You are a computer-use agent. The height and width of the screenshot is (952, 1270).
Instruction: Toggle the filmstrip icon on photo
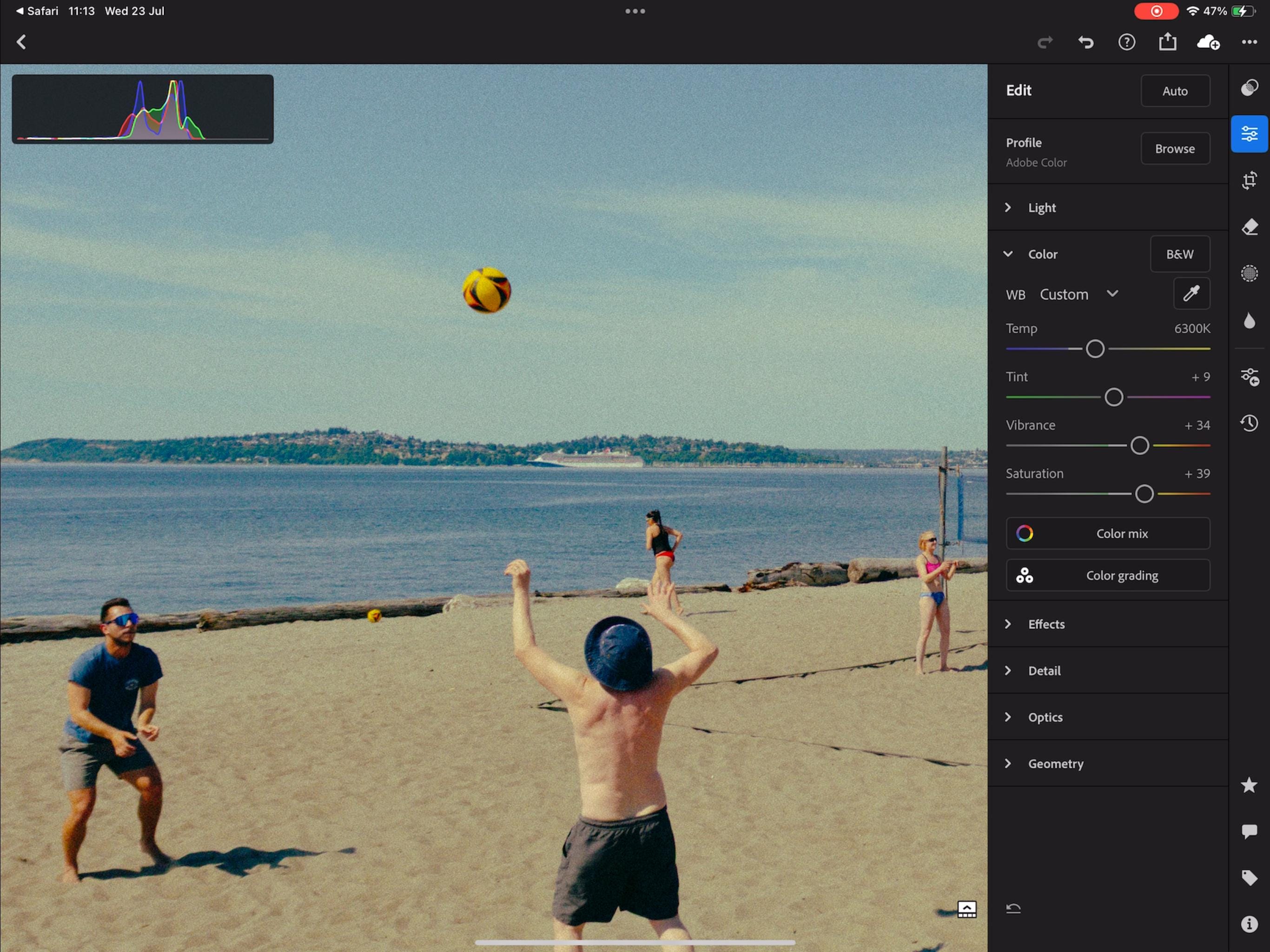967,909
